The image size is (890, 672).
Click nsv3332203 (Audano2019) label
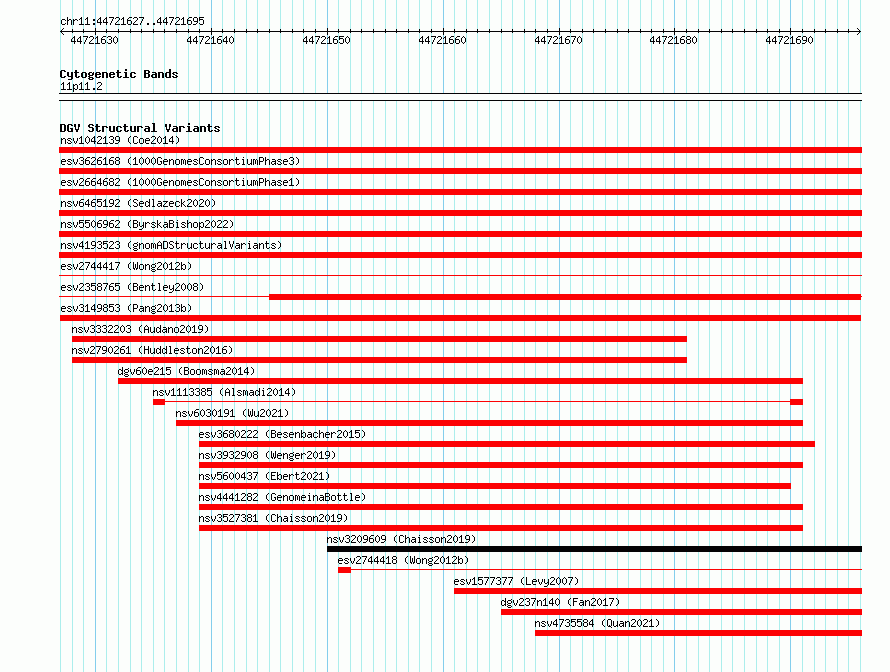[140, 329]
